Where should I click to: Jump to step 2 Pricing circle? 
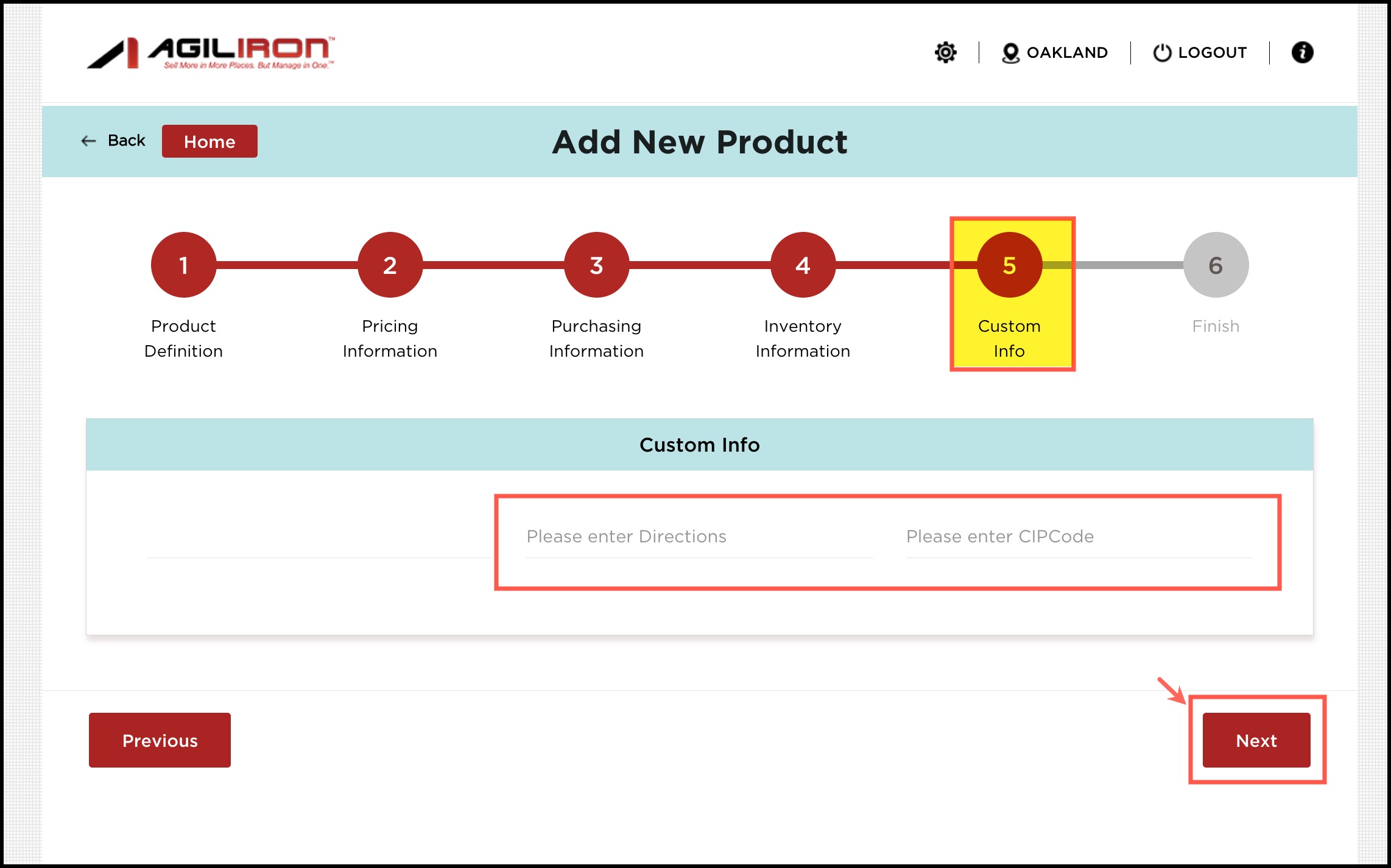pyautogui.click(x=390, y=265)
